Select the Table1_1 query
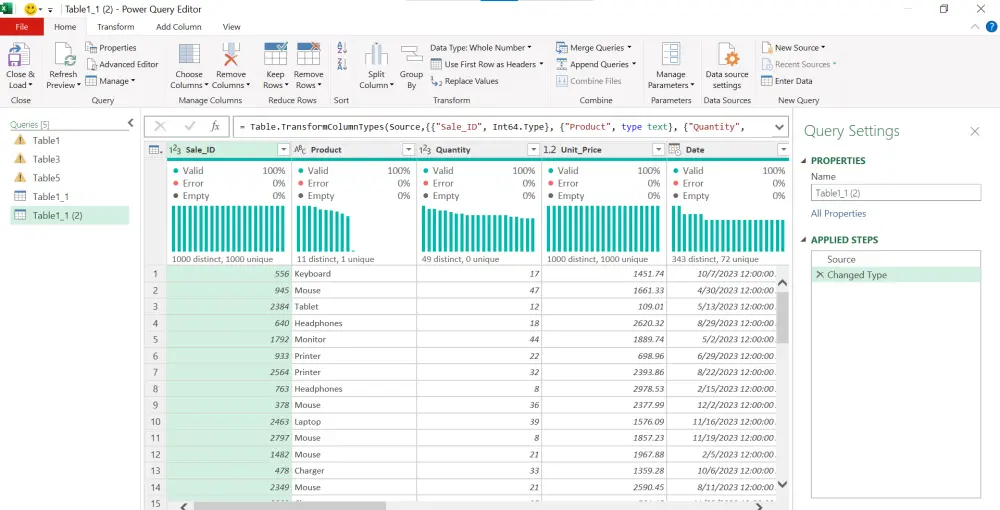The width and height of the screenshot is (1000, 510). click(x=70, y=196)
